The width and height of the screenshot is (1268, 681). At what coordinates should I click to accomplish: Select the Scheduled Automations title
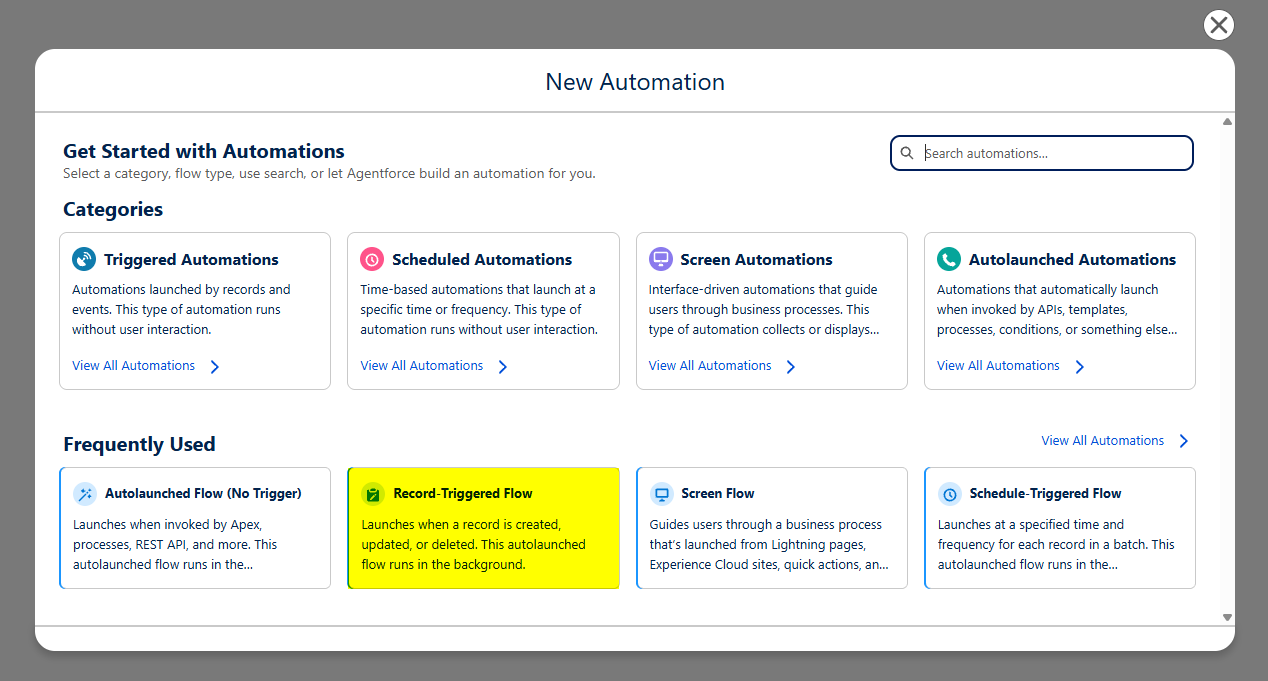482,259
